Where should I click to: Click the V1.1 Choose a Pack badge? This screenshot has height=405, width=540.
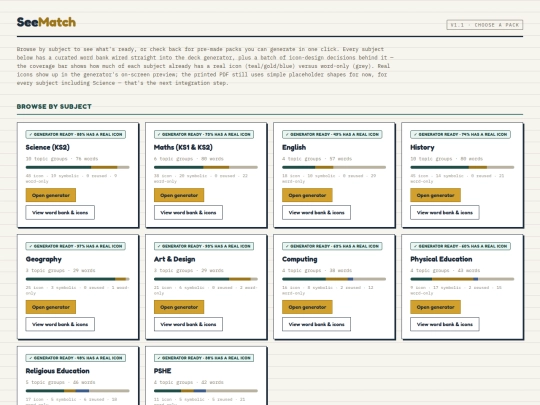coord(485,25)
